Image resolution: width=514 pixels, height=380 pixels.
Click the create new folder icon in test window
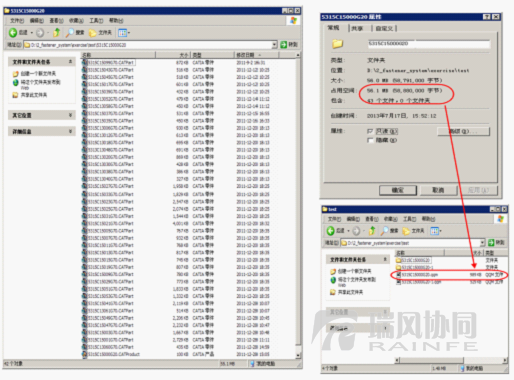pyautogui.click(x=333, y=271)
